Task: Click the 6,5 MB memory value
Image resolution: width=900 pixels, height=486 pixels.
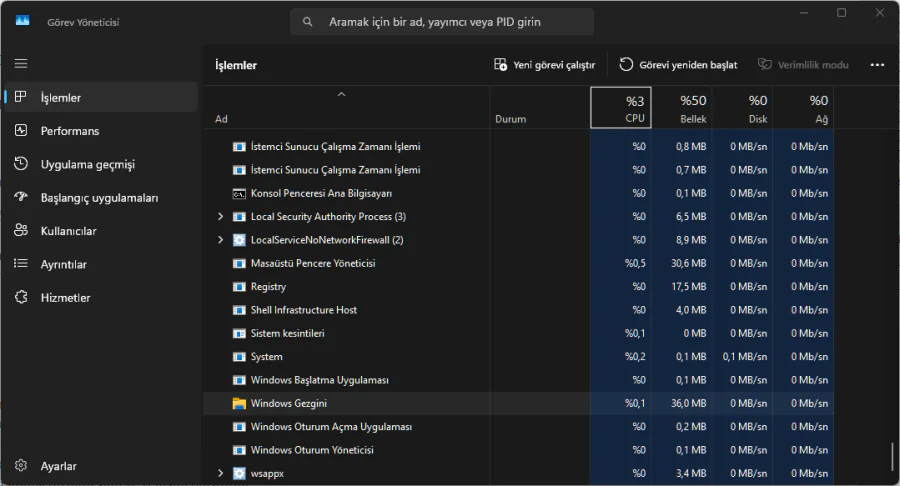Action: point(691,216)
